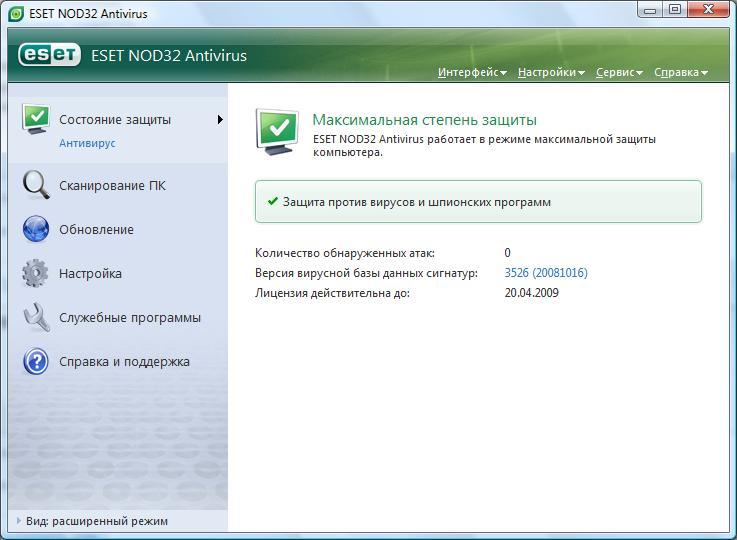Click green checkmark beside virus protection status
Screen dimensions: 737x540
tap(273, 202)
